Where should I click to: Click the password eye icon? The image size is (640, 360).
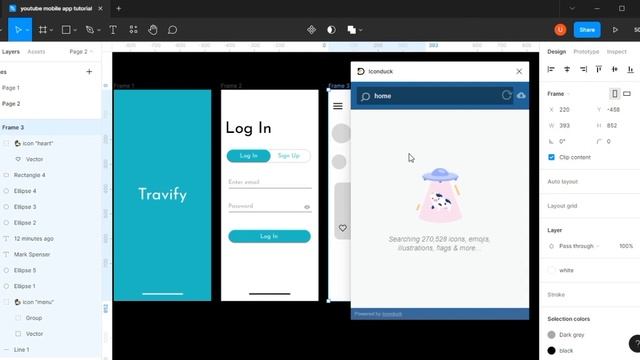point(307,207)
